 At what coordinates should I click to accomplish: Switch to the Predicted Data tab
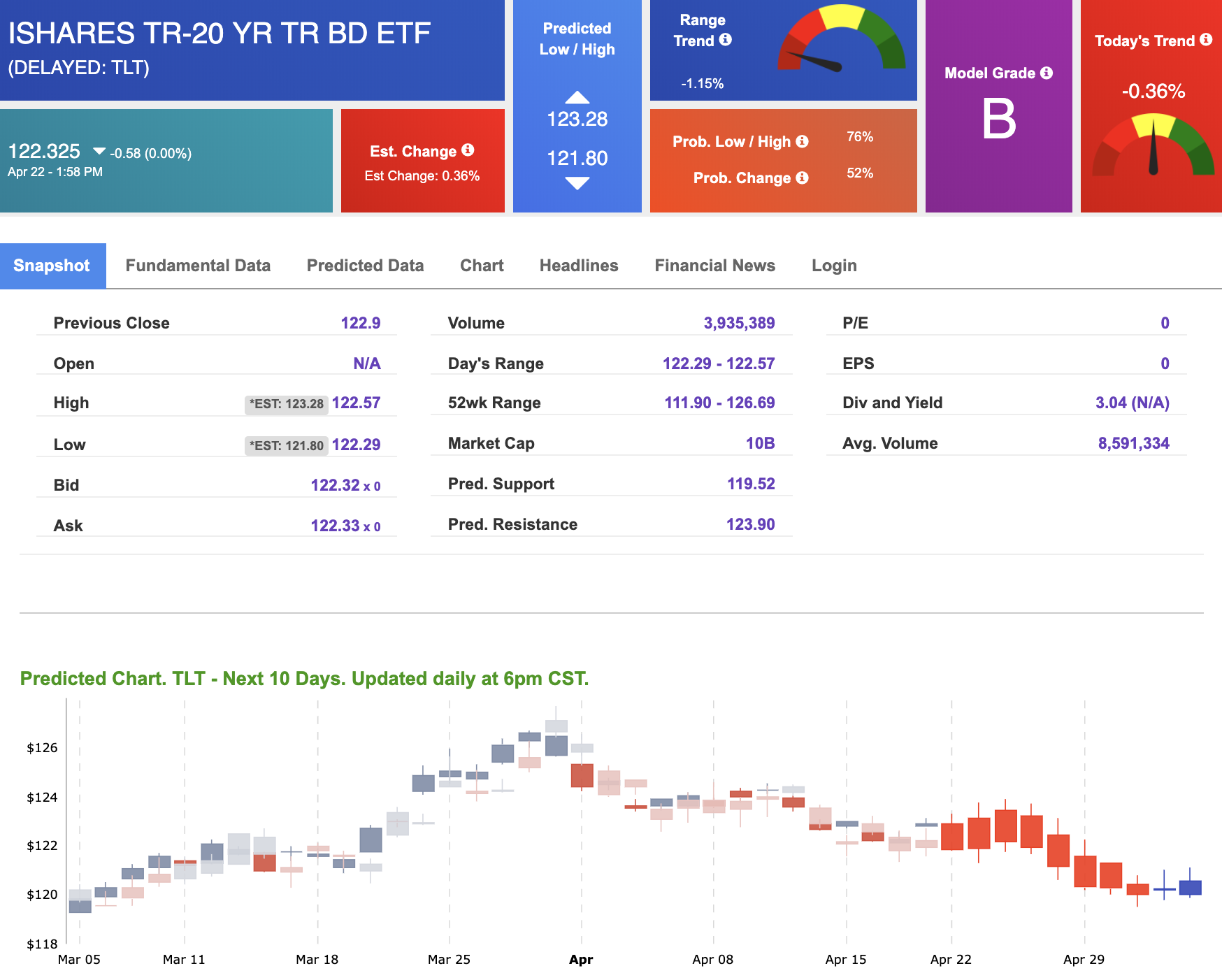coord(365,266)
